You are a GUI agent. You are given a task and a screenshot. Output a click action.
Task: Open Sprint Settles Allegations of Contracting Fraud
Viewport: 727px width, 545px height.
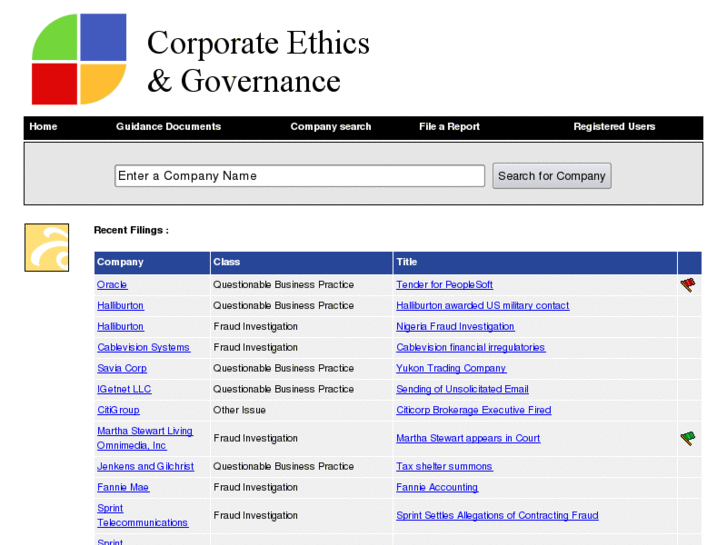tap(497, 515)
